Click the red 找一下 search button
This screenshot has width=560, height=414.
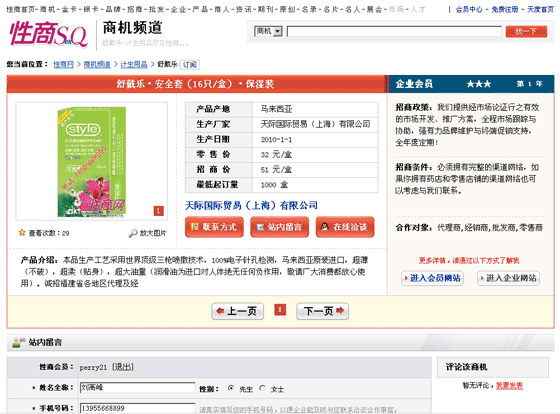pyautogui.click(x=526, y=31)
